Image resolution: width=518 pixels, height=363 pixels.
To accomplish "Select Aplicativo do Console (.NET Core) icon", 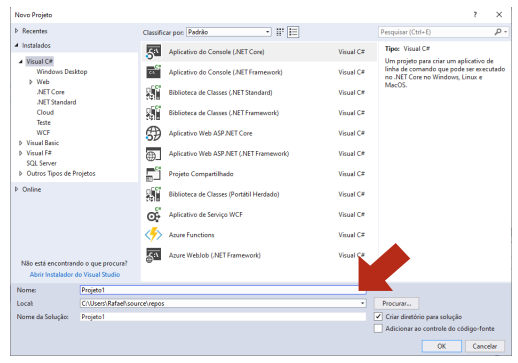I will point(153,52).
